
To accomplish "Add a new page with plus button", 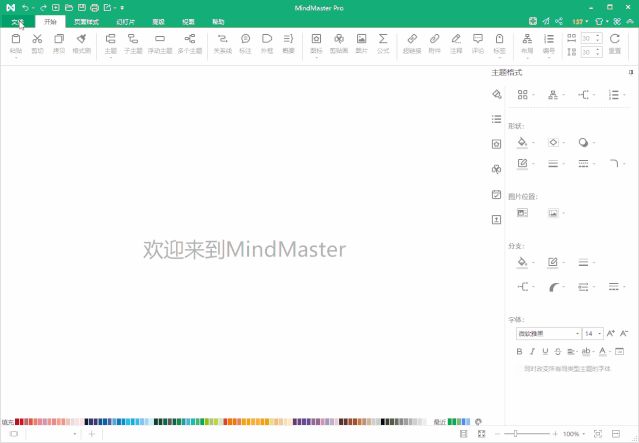I will pos(92,434).
